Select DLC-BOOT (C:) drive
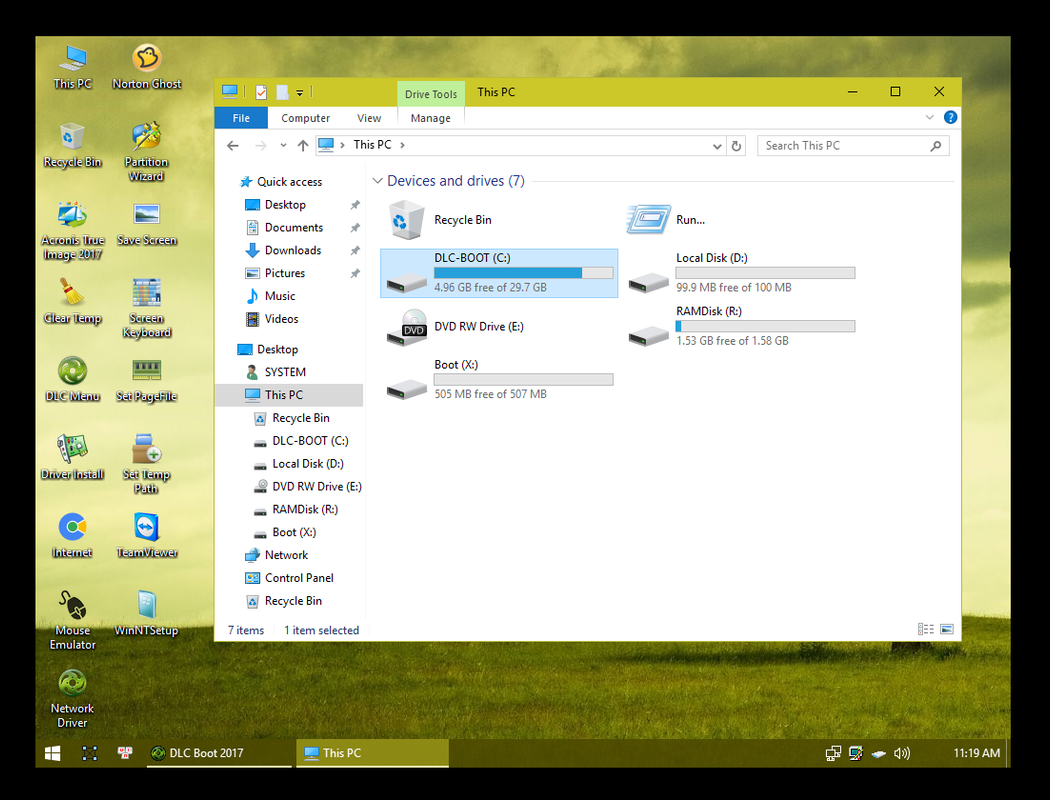The image size is (1050, 800). [499, 273]
